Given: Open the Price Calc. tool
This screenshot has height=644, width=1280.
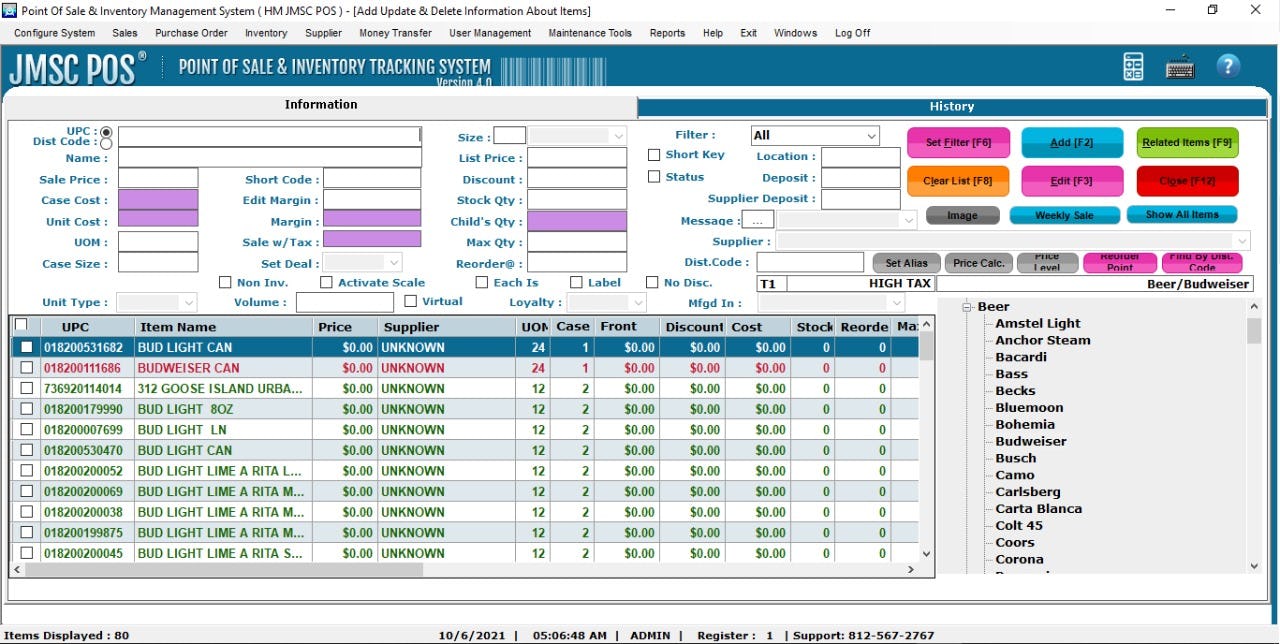Looking at the screenshot, I should coord(978,263).
